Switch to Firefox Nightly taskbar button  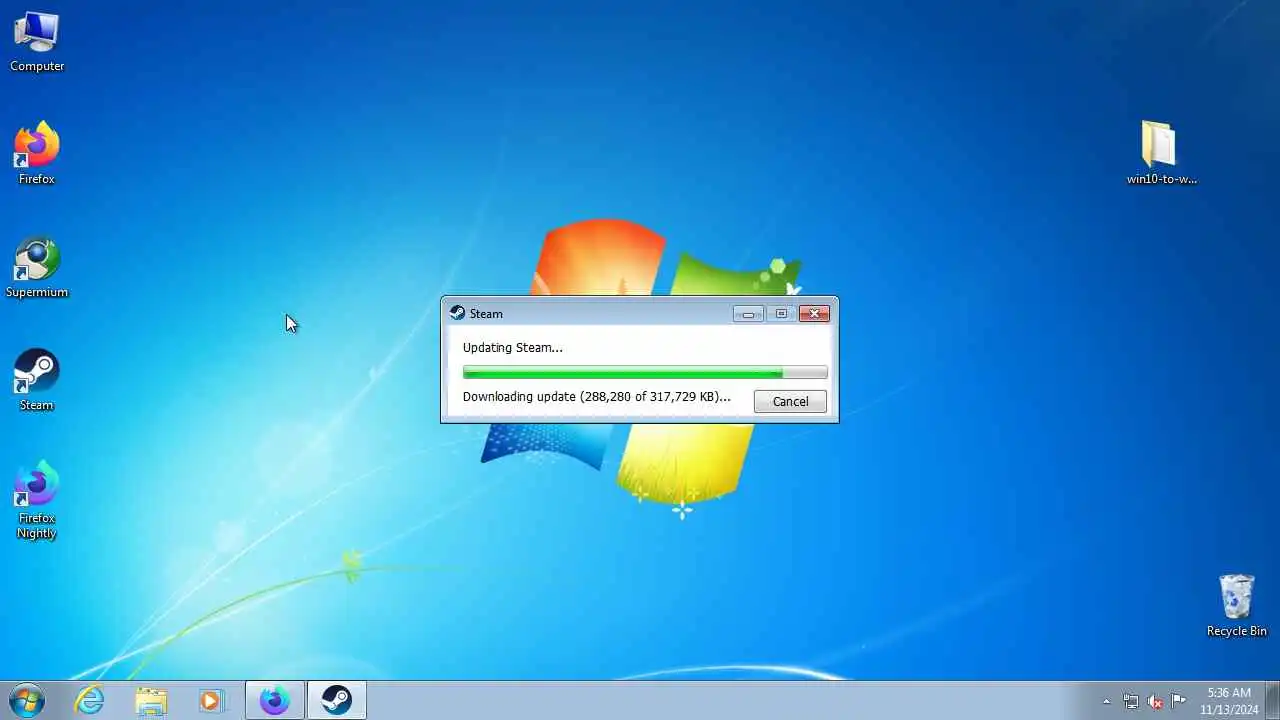[x=275, y=701]
